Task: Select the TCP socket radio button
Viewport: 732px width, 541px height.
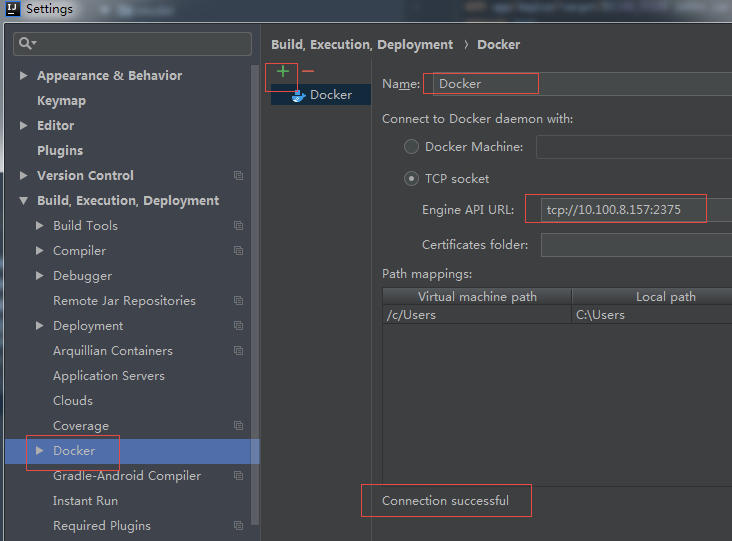Action: point(411,179)
